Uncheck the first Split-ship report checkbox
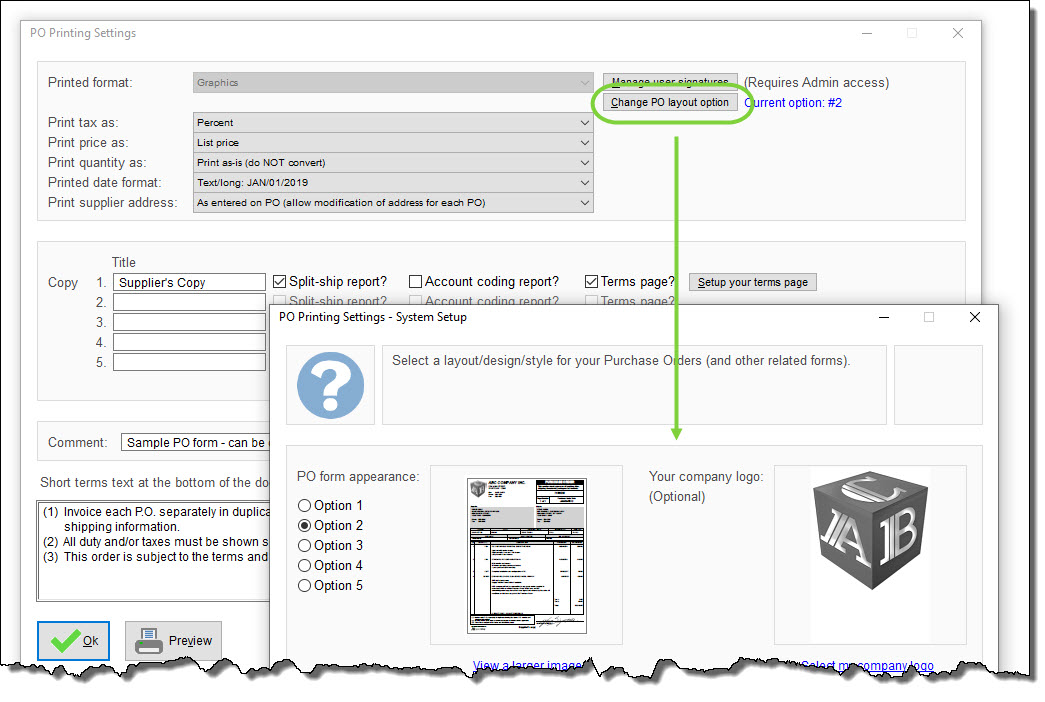The image size is (1045, 702). pyautogui.click(x=280, y=282)
